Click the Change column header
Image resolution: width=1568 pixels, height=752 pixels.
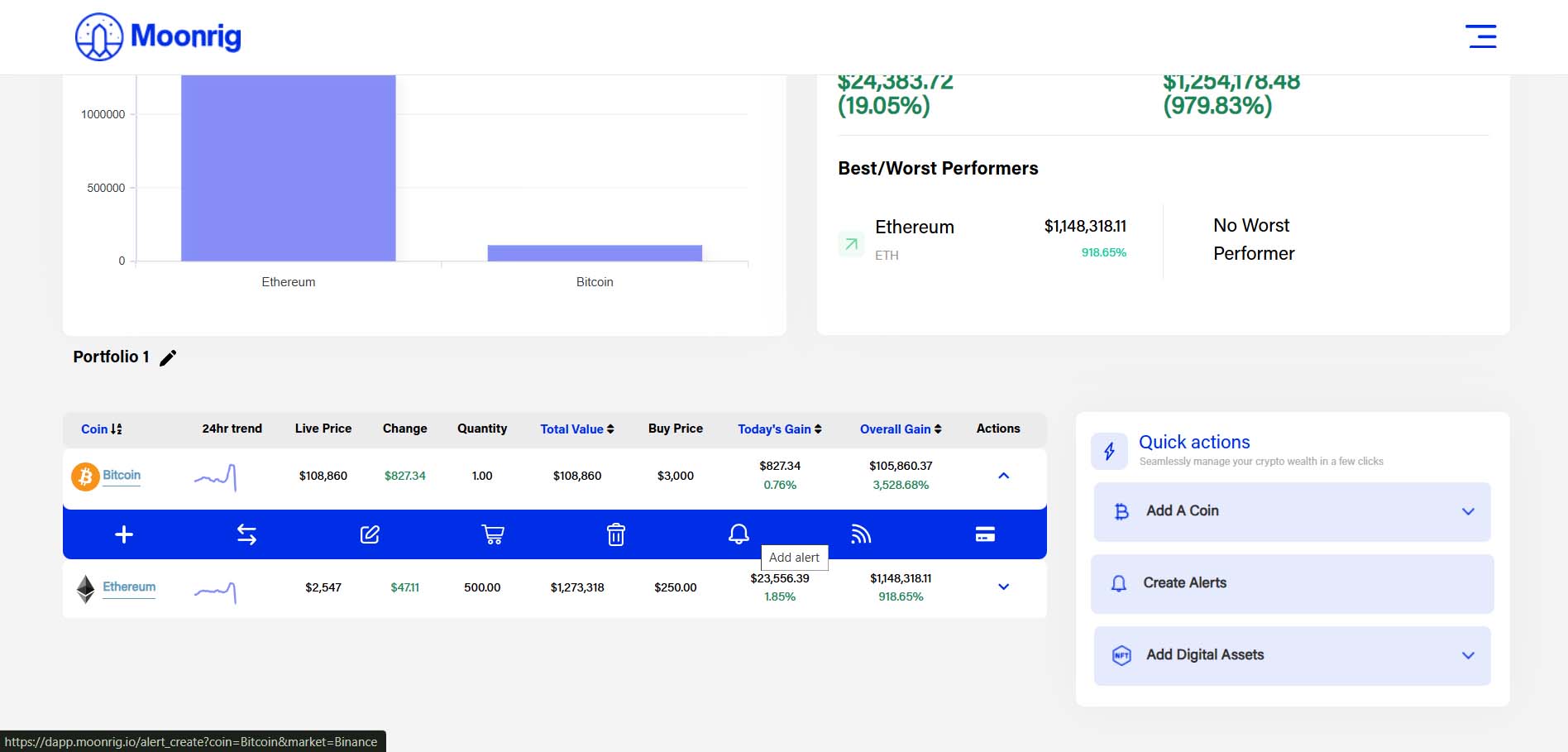click(405, 429)
